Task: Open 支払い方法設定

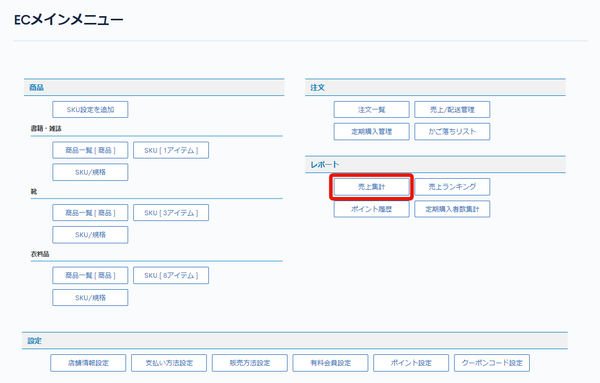Action: [169, 363]
